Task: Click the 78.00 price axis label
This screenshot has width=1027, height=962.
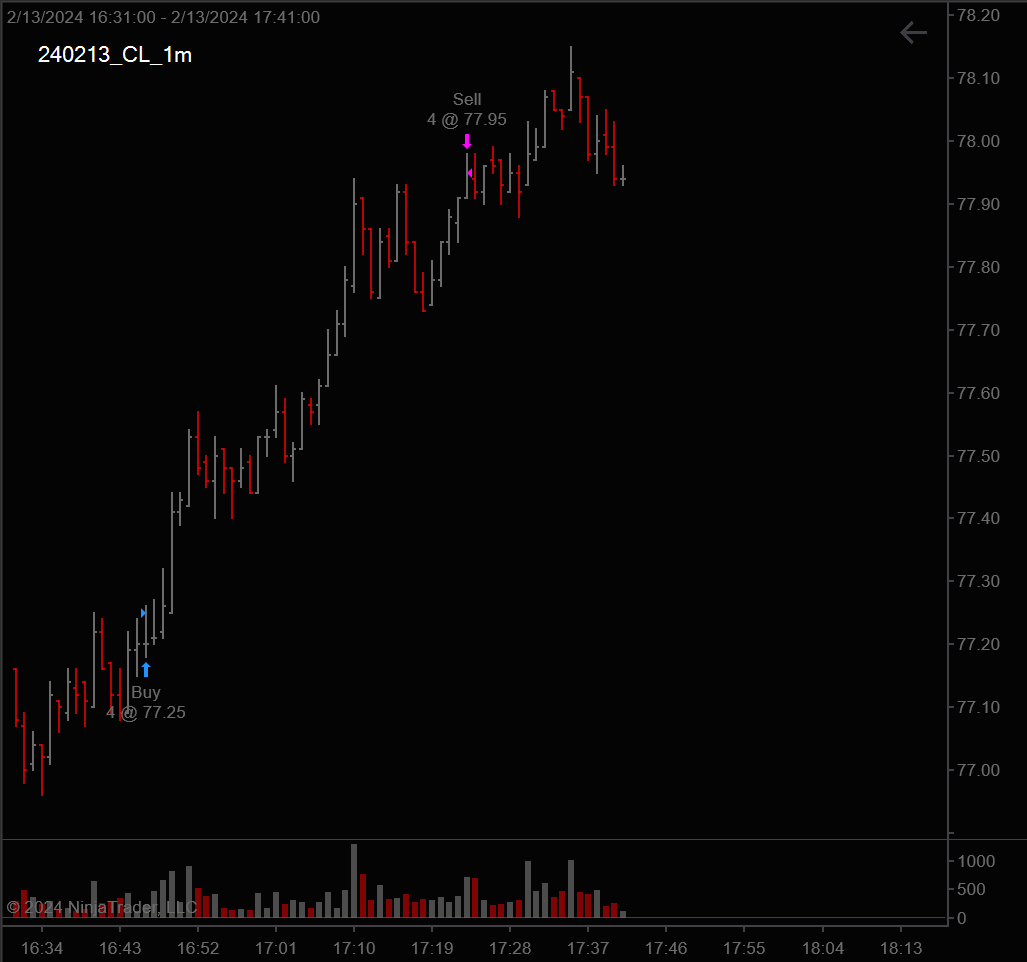Action: (979, 141)
